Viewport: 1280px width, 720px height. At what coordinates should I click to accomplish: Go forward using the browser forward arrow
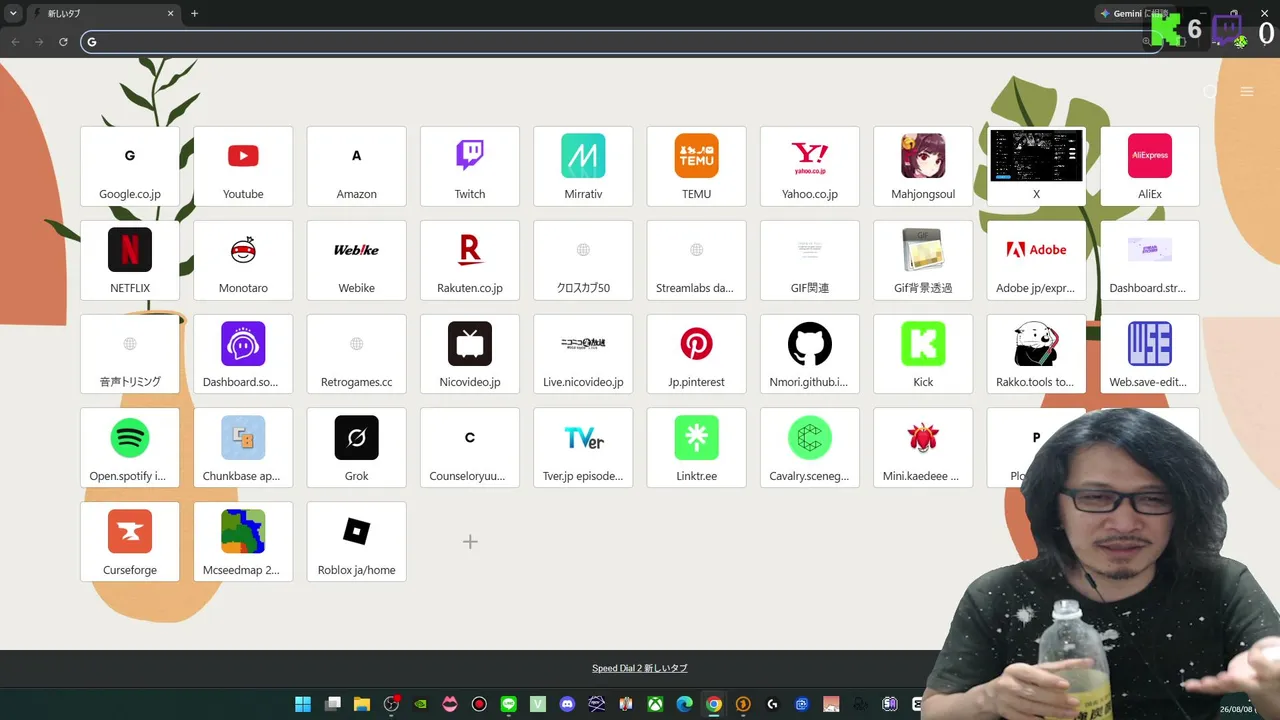[x=39, y=41]
